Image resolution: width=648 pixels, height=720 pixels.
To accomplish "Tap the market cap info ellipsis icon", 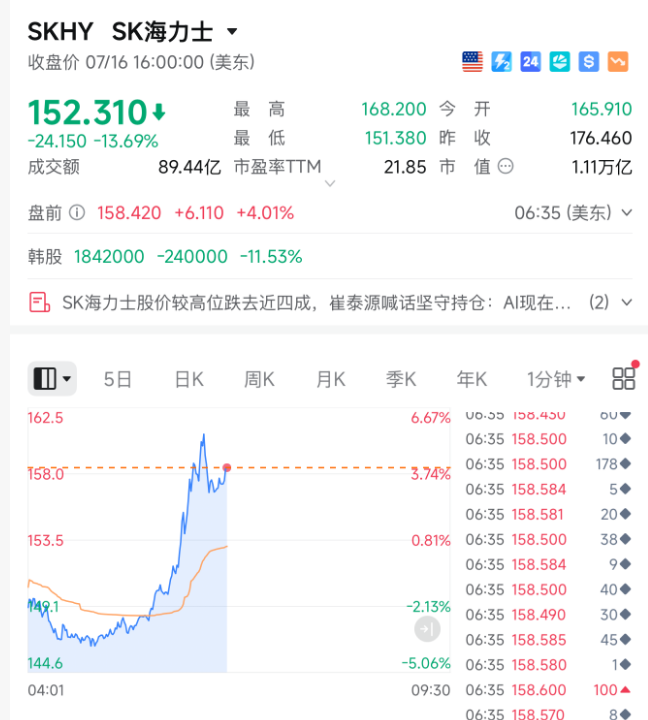I will click(x=506, y=166).
